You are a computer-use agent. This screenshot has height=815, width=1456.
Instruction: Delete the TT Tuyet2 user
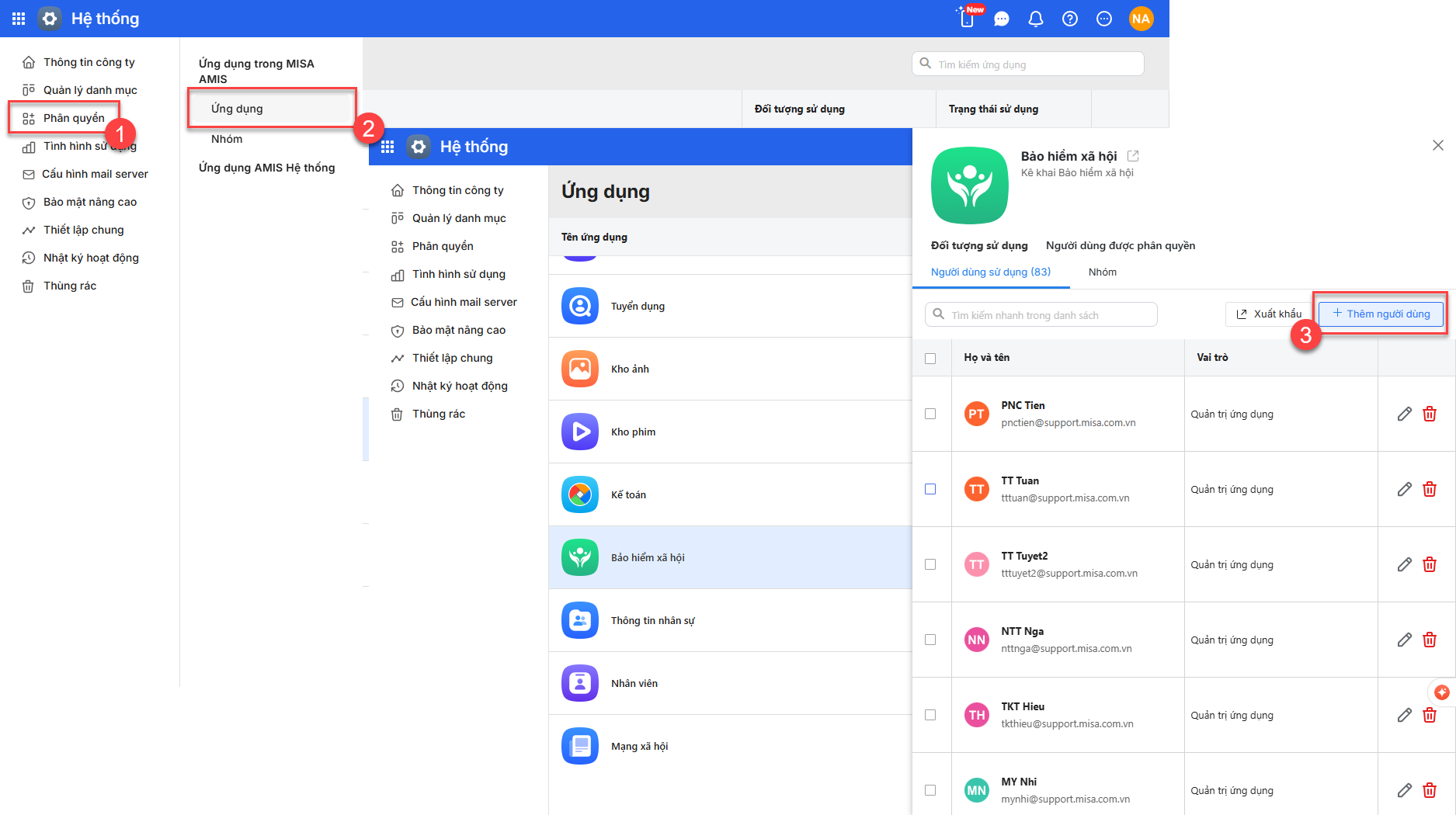(x=1430, y=564)
